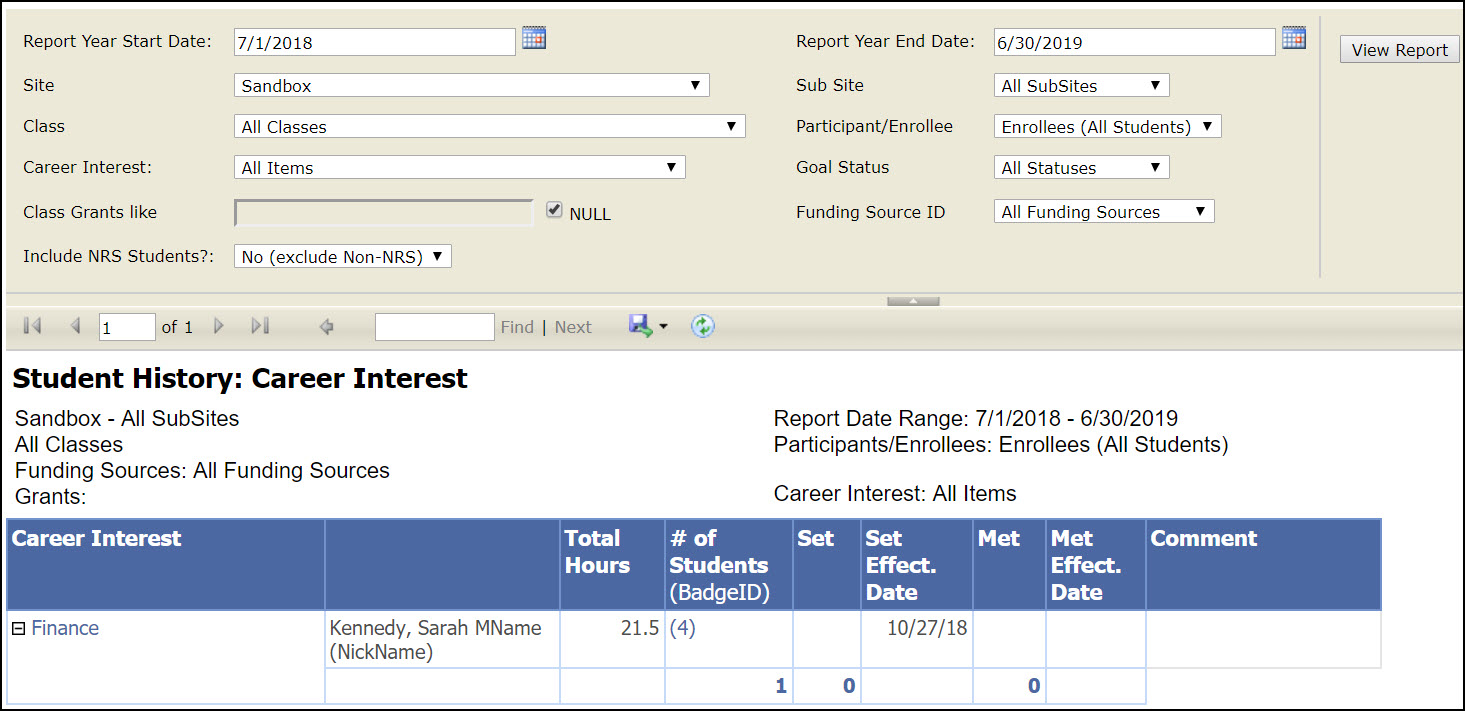Collapse the parameters pane with the splitter arrow
This screenshot has width=1465, height=711.
[x=913, y=301]
